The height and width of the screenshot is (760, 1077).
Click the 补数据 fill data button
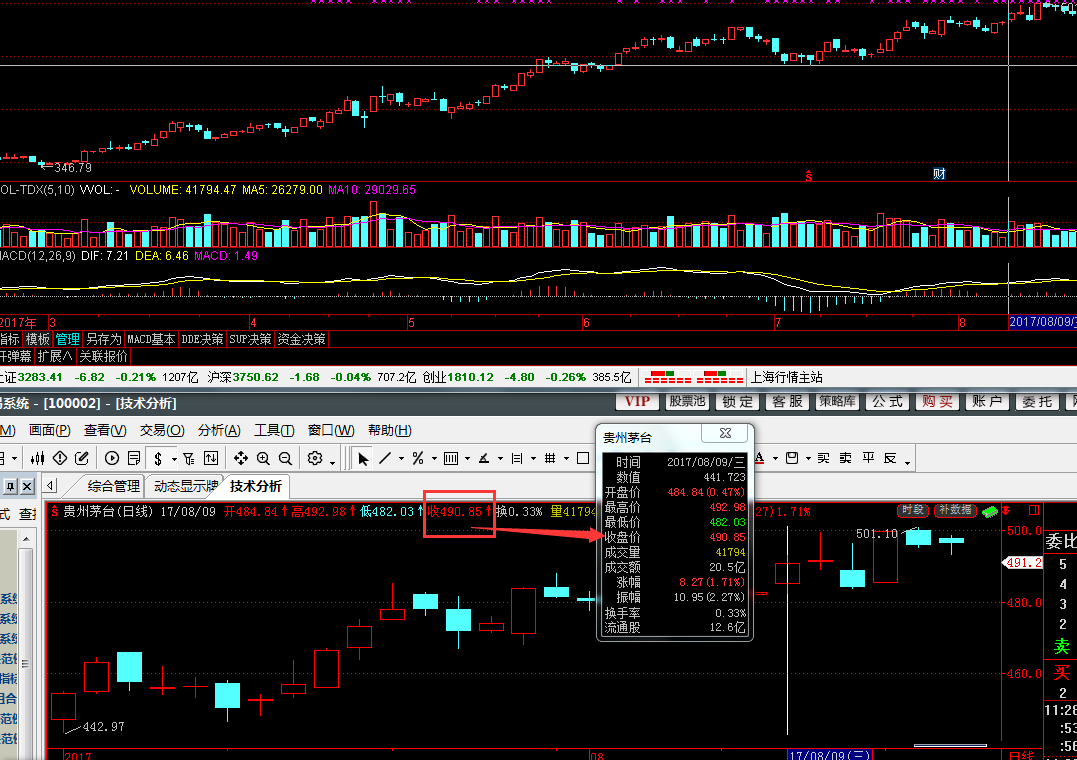point(955,510)
